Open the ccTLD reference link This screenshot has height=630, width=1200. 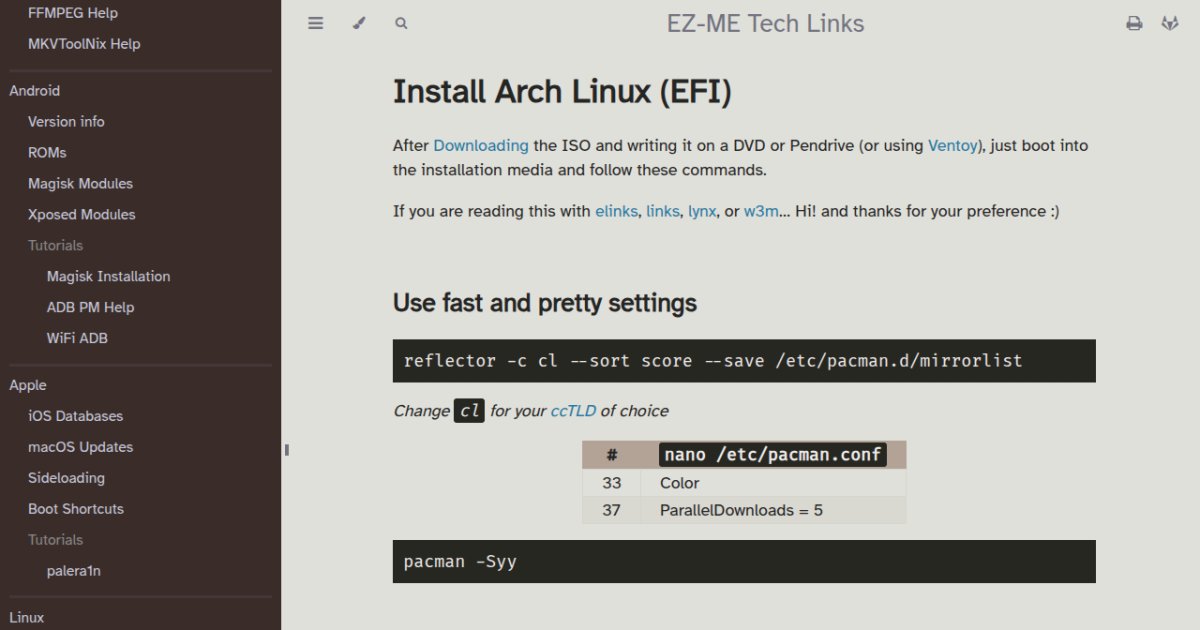point(572,410)
